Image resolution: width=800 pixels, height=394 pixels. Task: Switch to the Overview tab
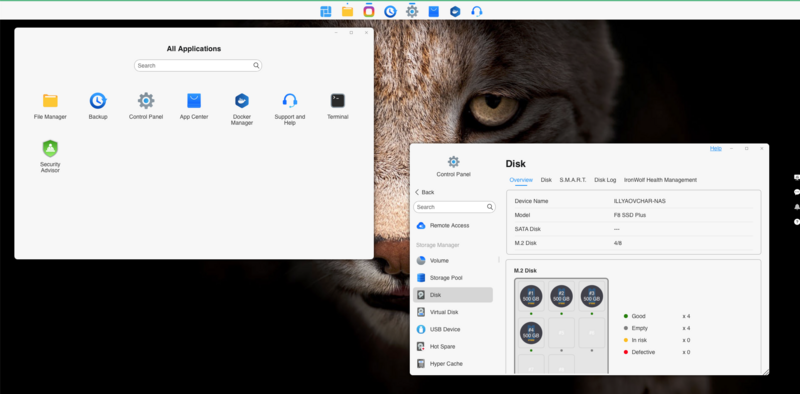tap(521, 180)
